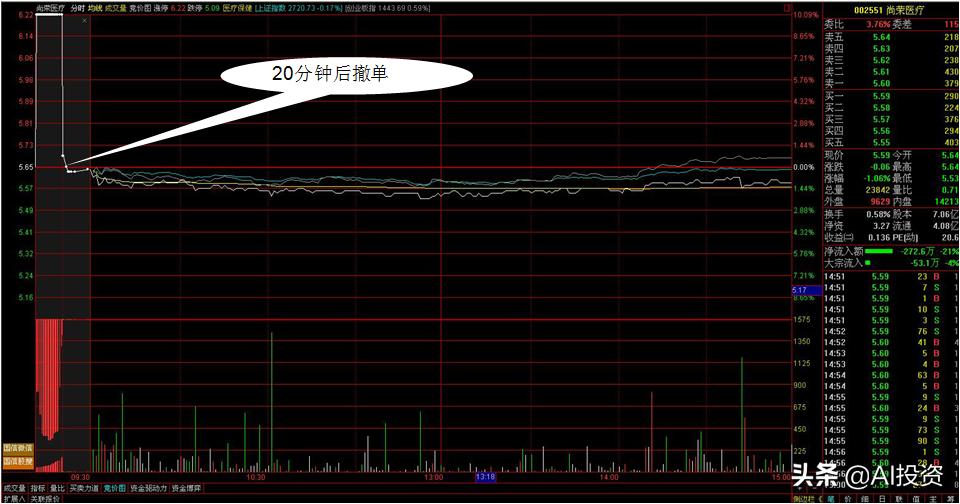Select the 量比 tab
The image size is (960, 504).
pyautogui.click(x=57, y=489)
